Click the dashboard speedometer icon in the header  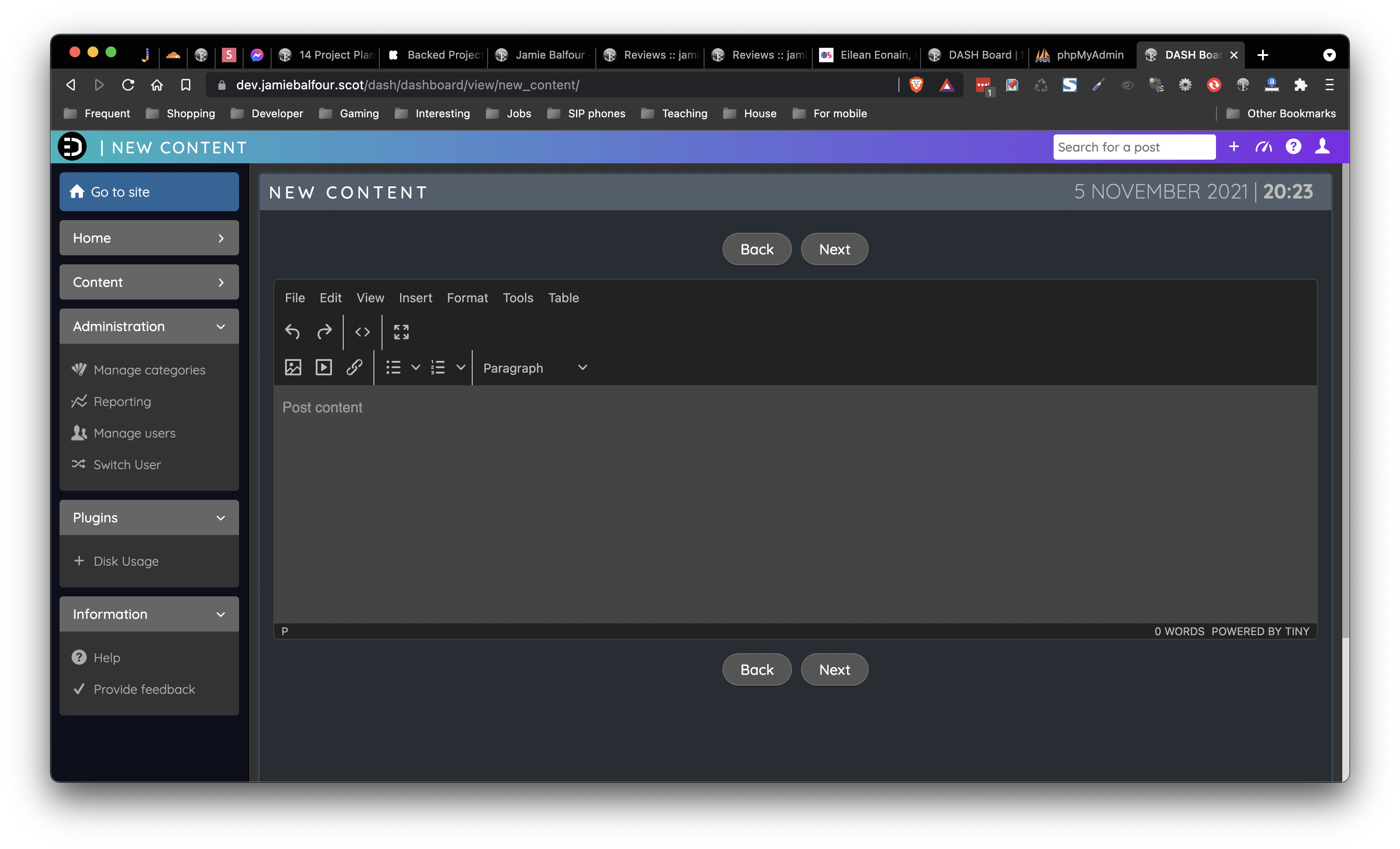tap(1263, 147)
